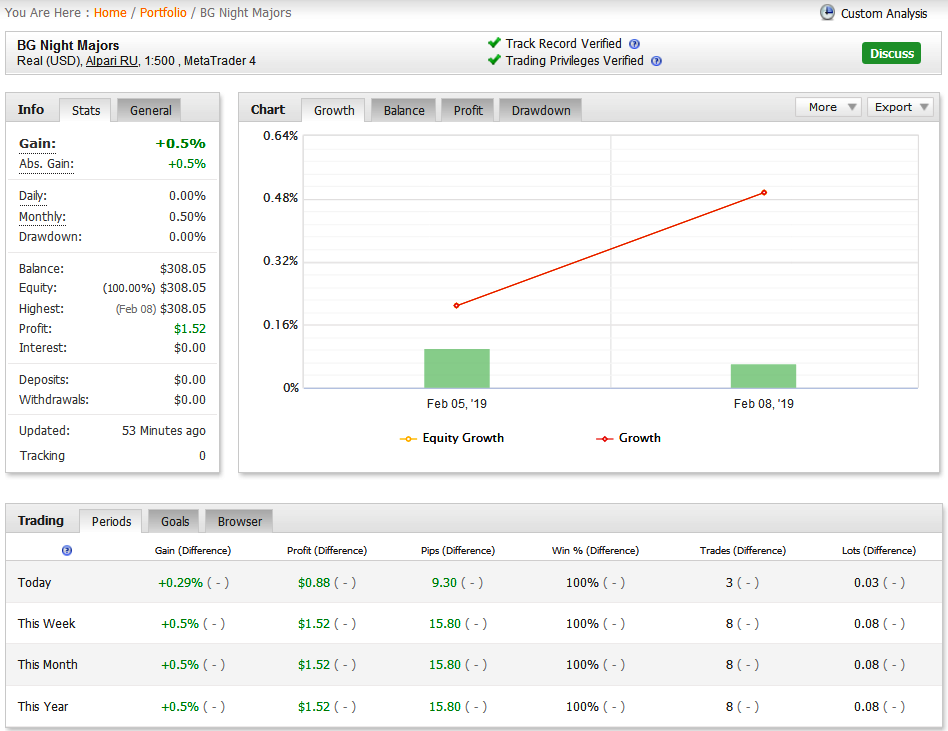Toggle Growth legend series
This screenshot has height=731, width=948.
click(628, 438)
